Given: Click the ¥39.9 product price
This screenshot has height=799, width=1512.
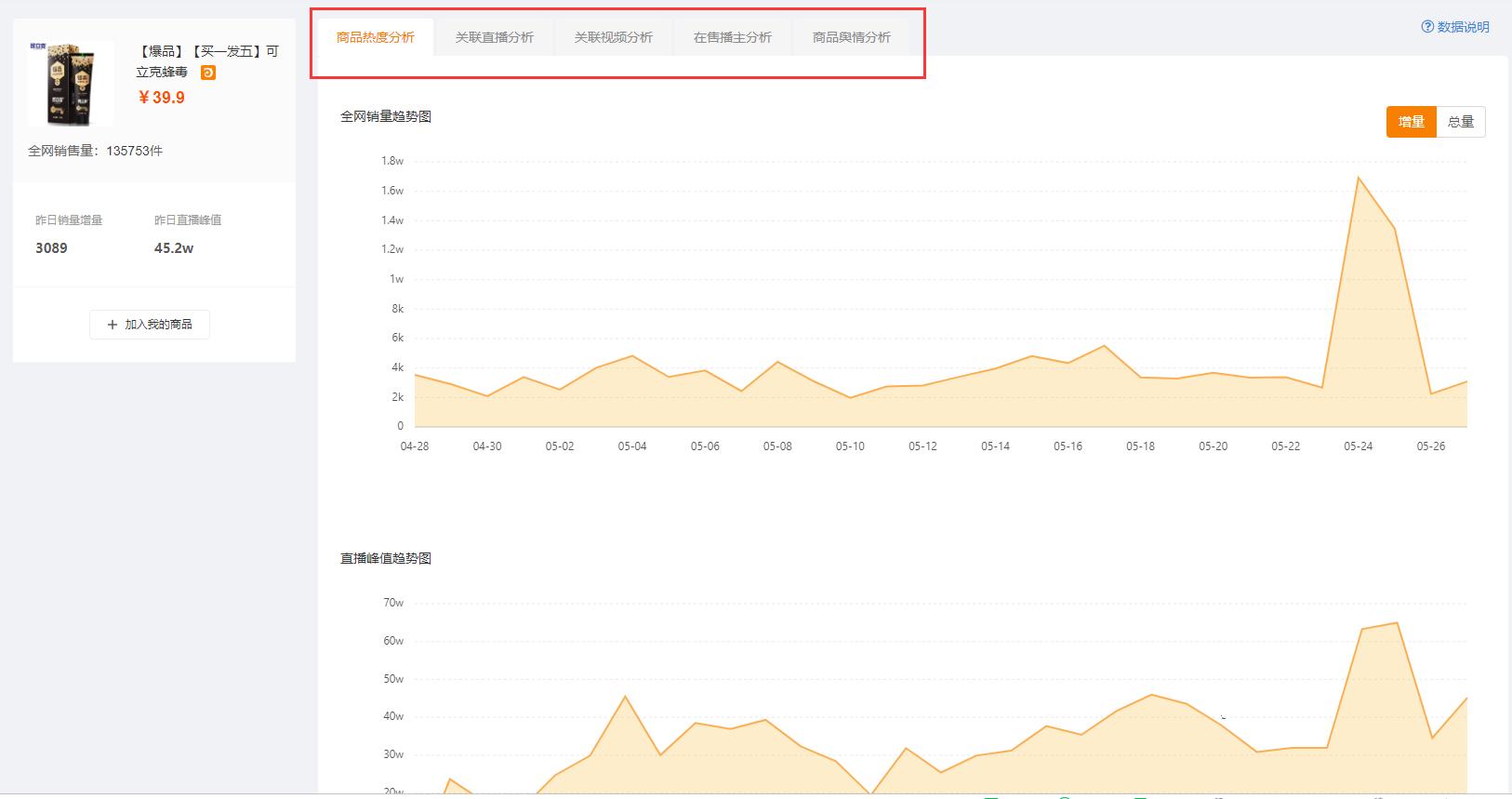Looking at the screenshot, I should click(162, 98).
